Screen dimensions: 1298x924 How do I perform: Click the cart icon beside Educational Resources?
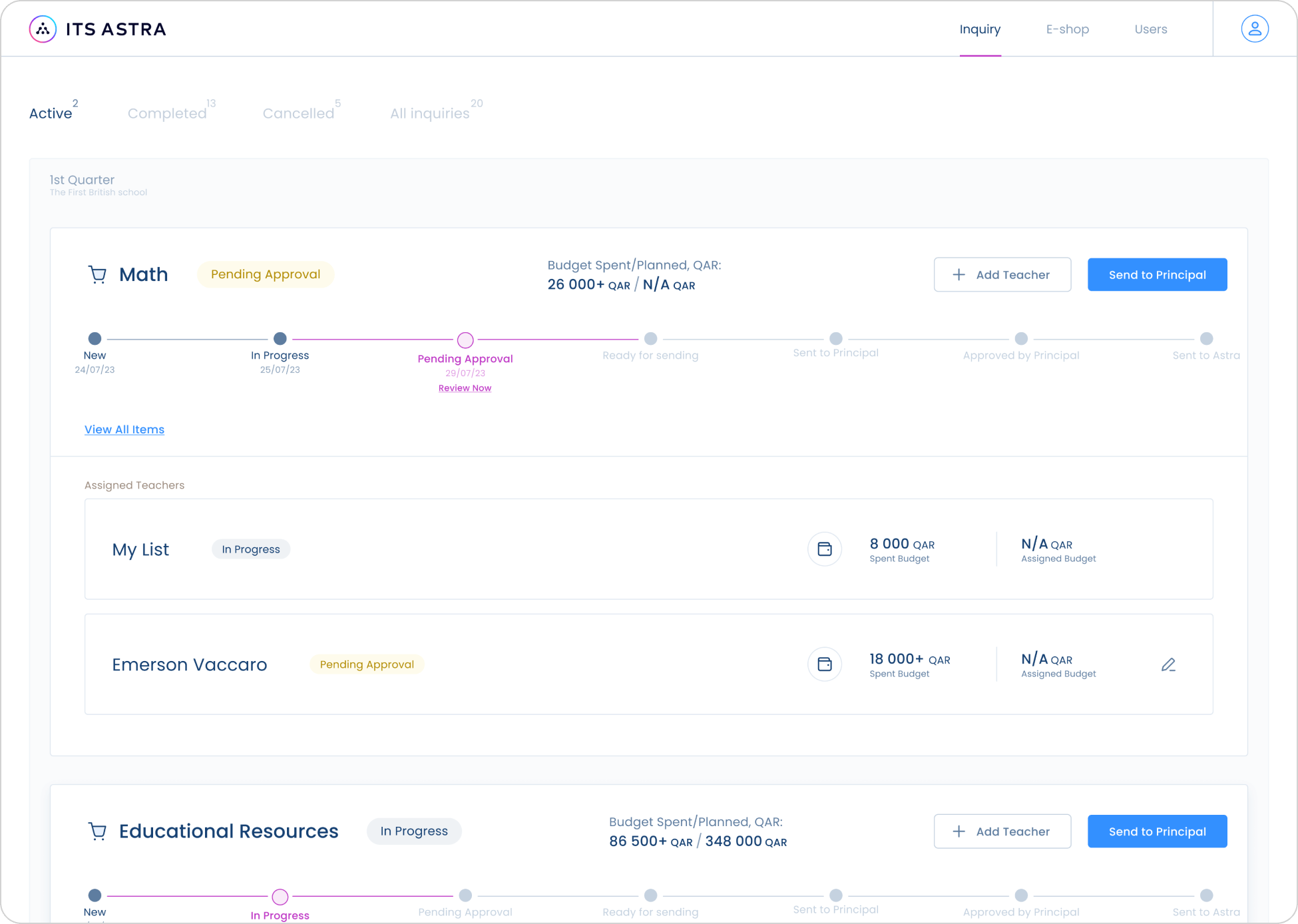[97, 831]
